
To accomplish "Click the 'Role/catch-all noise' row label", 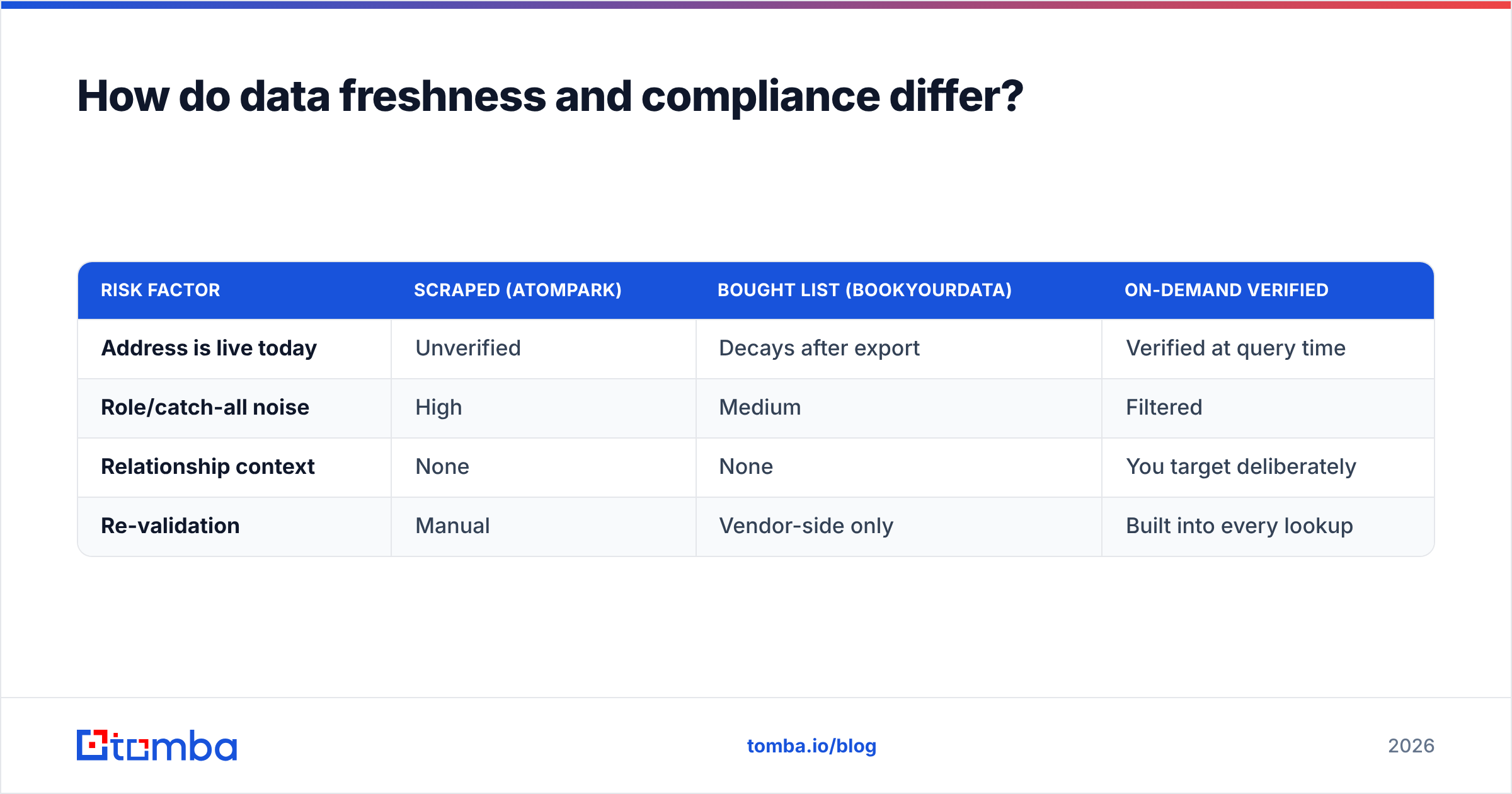I will click(x=205, y=407).
